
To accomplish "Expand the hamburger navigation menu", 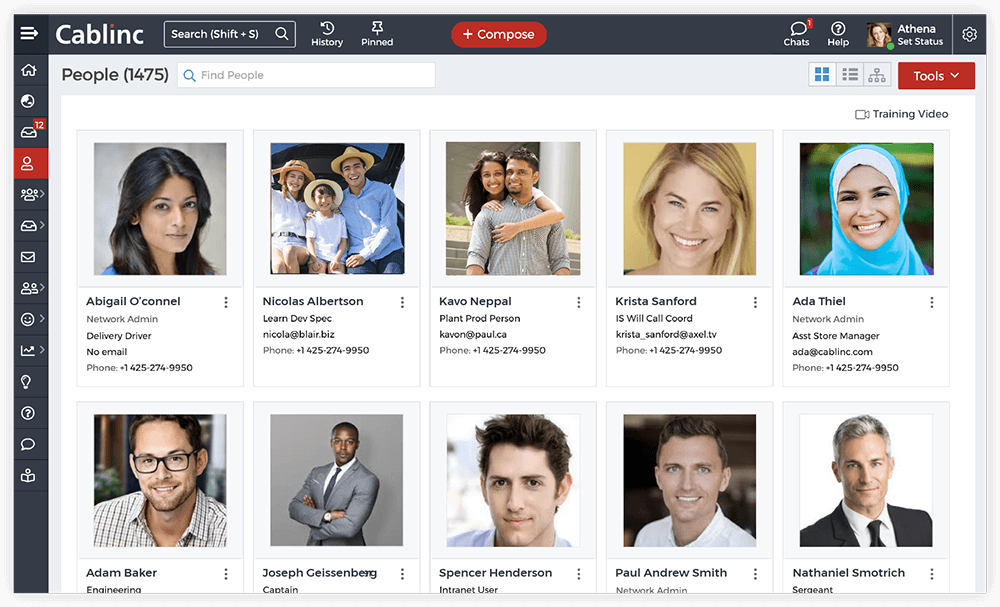I will pos(29,34).
